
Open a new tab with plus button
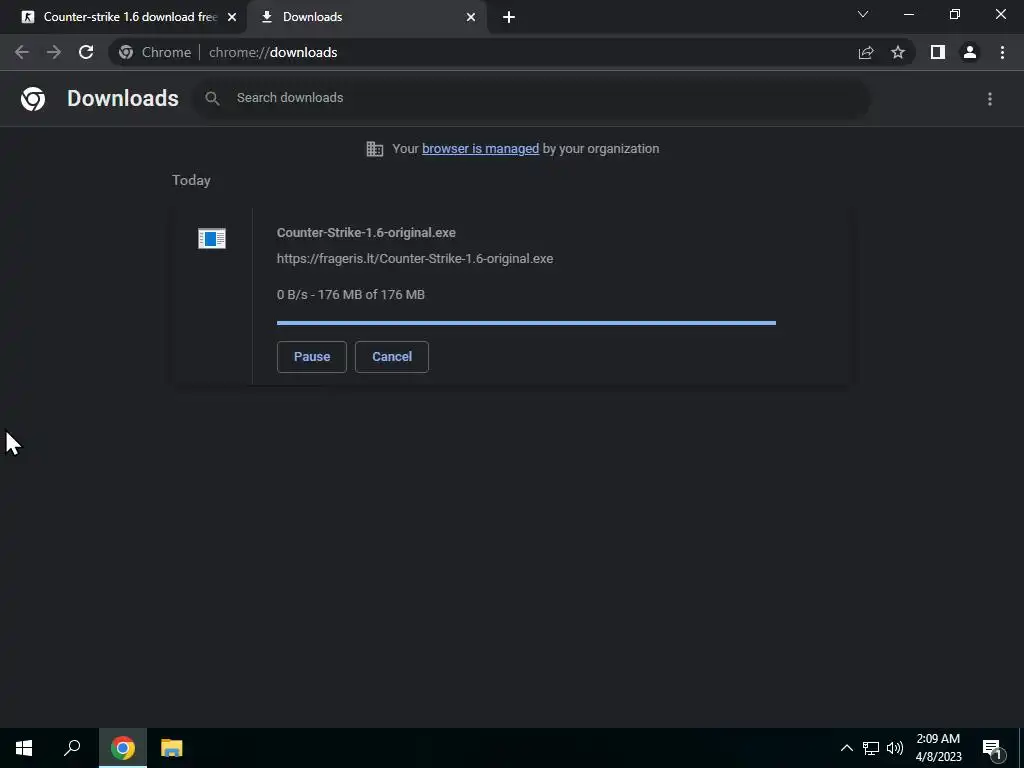509,17
